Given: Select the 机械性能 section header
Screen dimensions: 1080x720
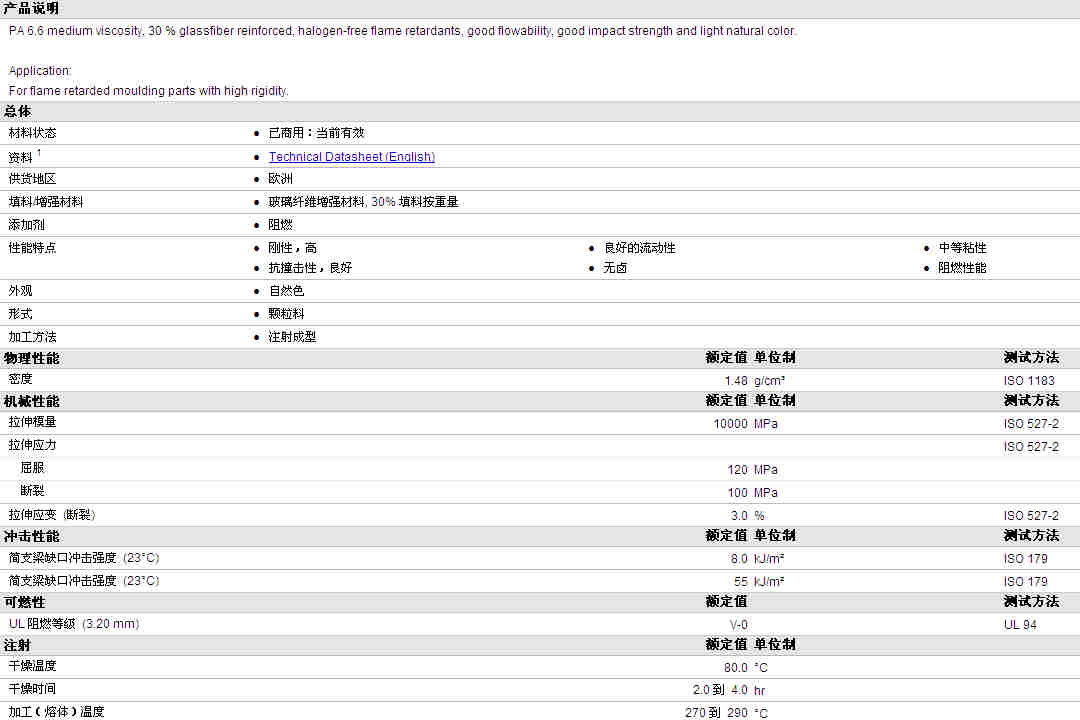Looking at the screenshot, I should click(31, 401).
